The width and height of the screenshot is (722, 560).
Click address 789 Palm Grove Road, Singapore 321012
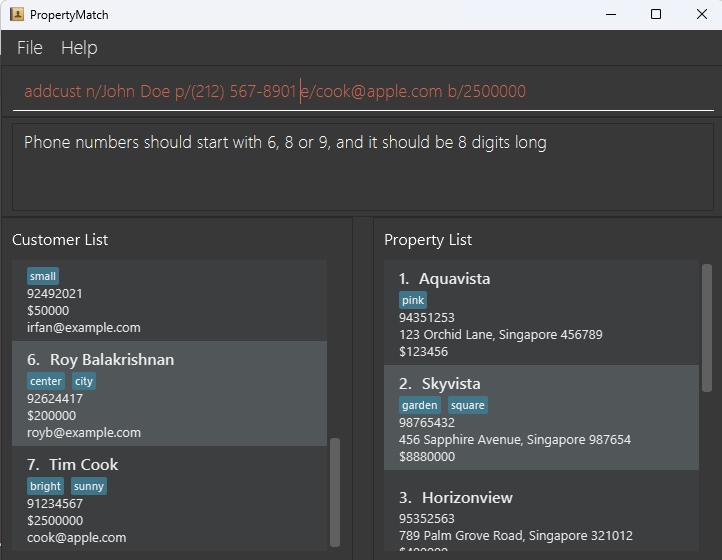[x=516, y=536]
